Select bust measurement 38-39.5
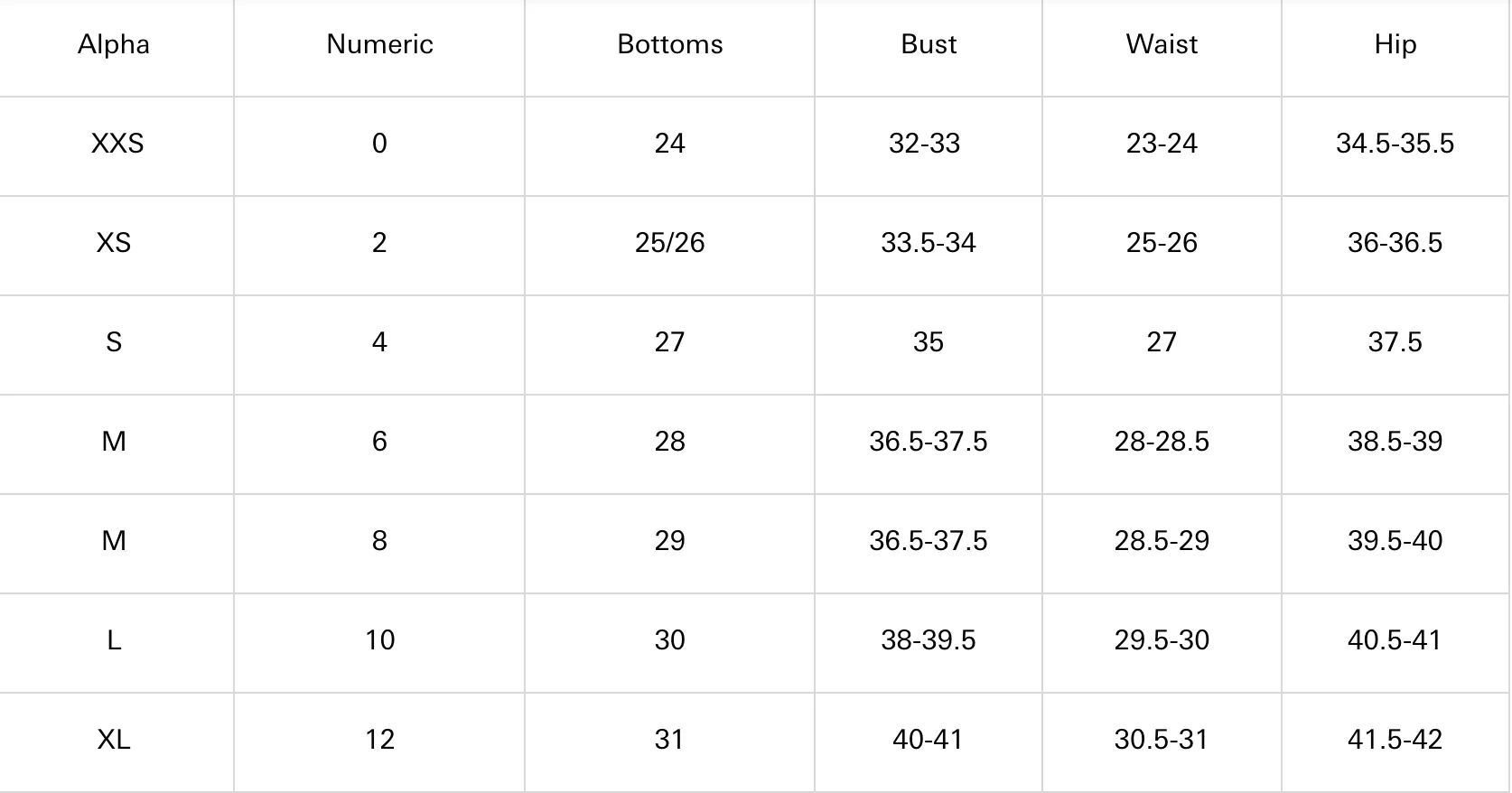This screenshot has width=1512, height=793. coord(929,640)
